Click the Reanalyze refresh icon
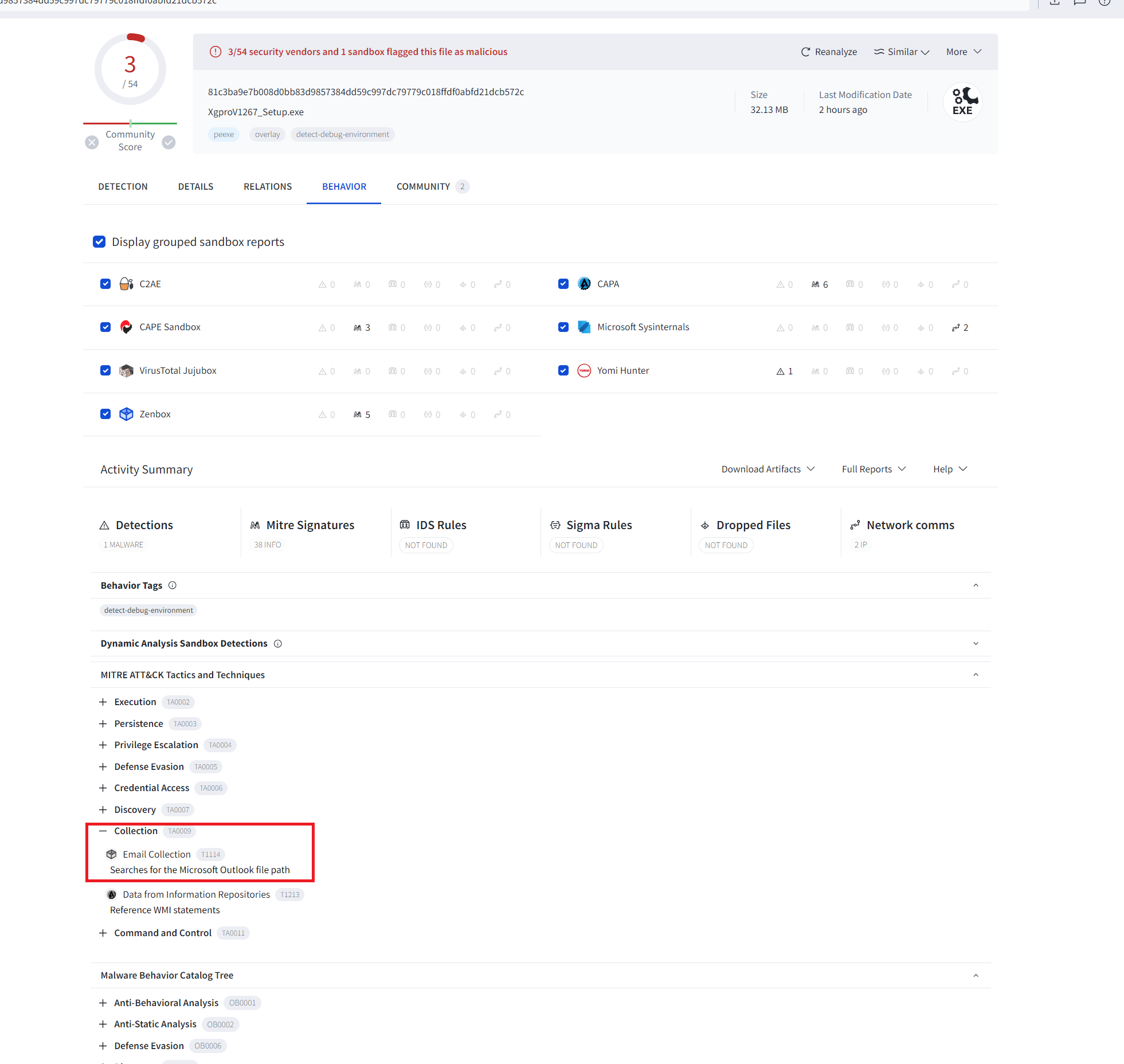This screenshot has width=1124, height=1064. 805,52
